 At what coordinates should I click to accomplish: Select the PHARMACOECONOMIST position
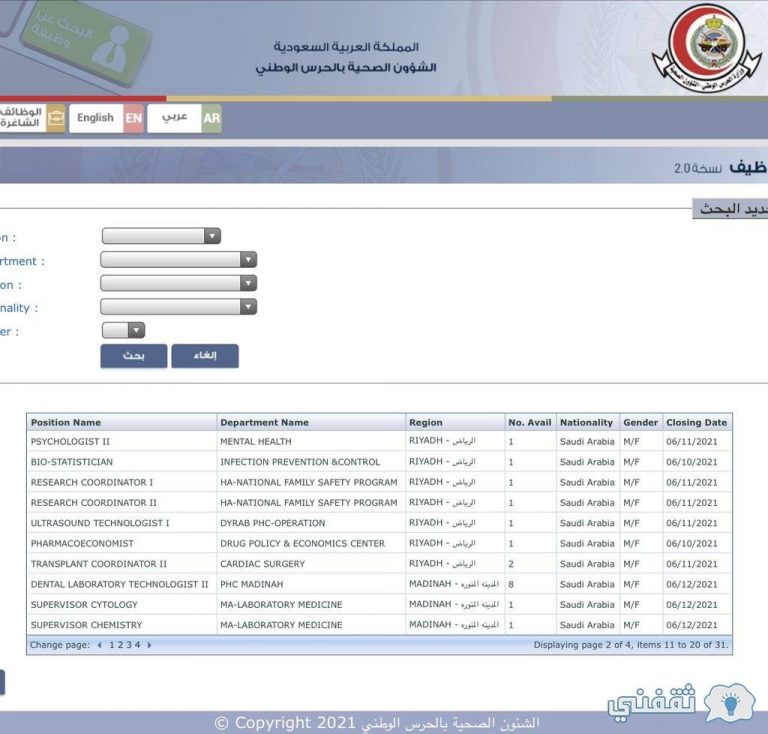(82, 544)
